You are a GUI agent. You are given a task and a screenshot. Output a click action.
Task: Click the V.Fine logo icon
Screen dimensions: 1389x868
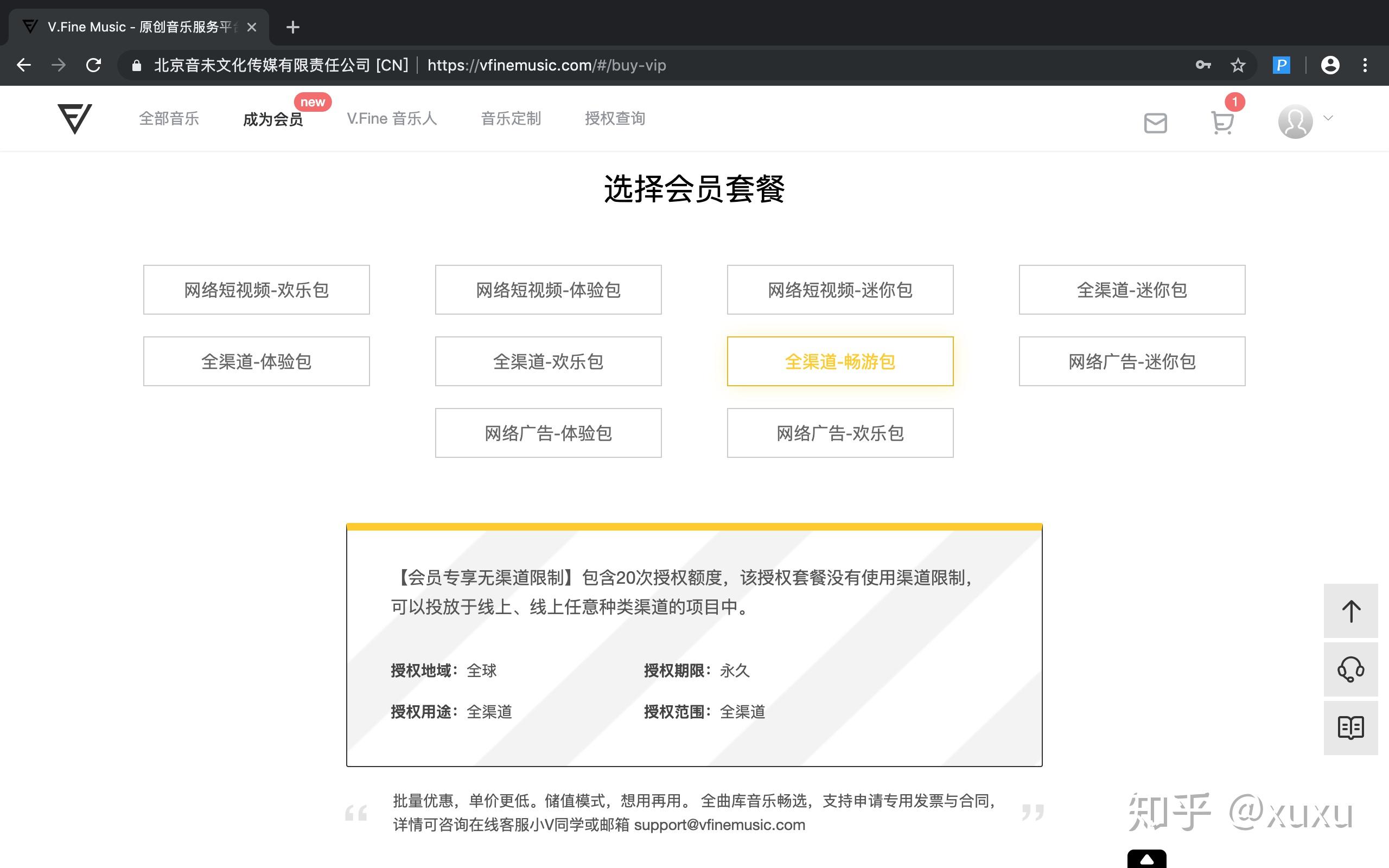click(x=75, y=118)
